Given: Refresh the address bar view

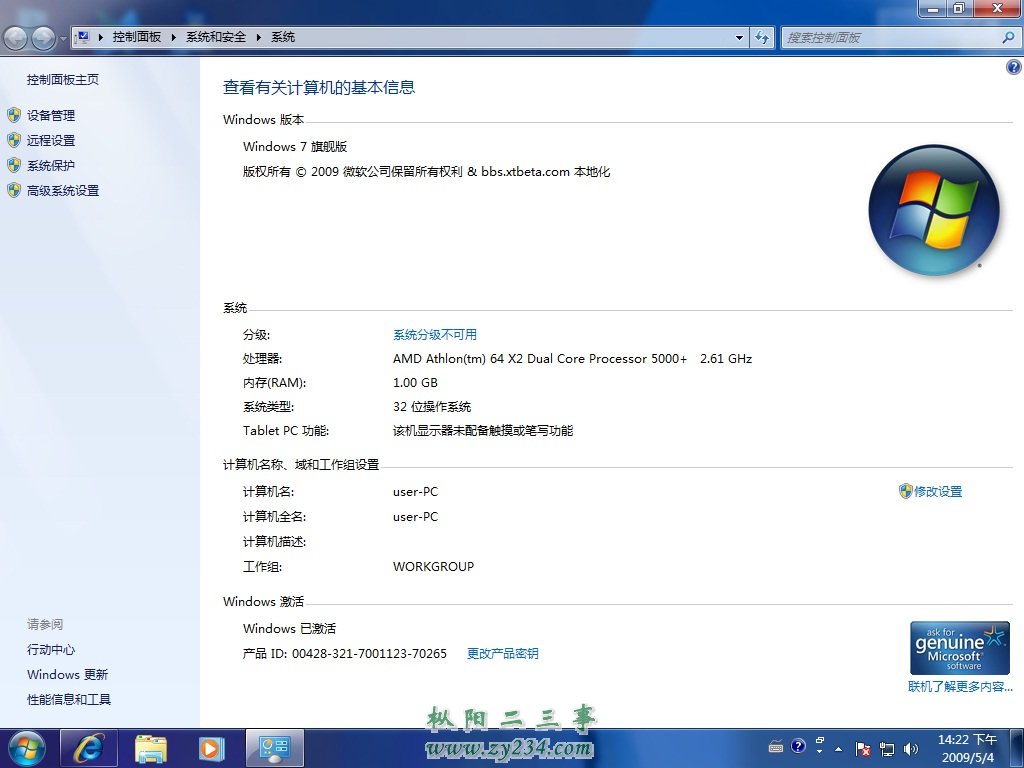Looking at the screenshot, I should point(761,37).
